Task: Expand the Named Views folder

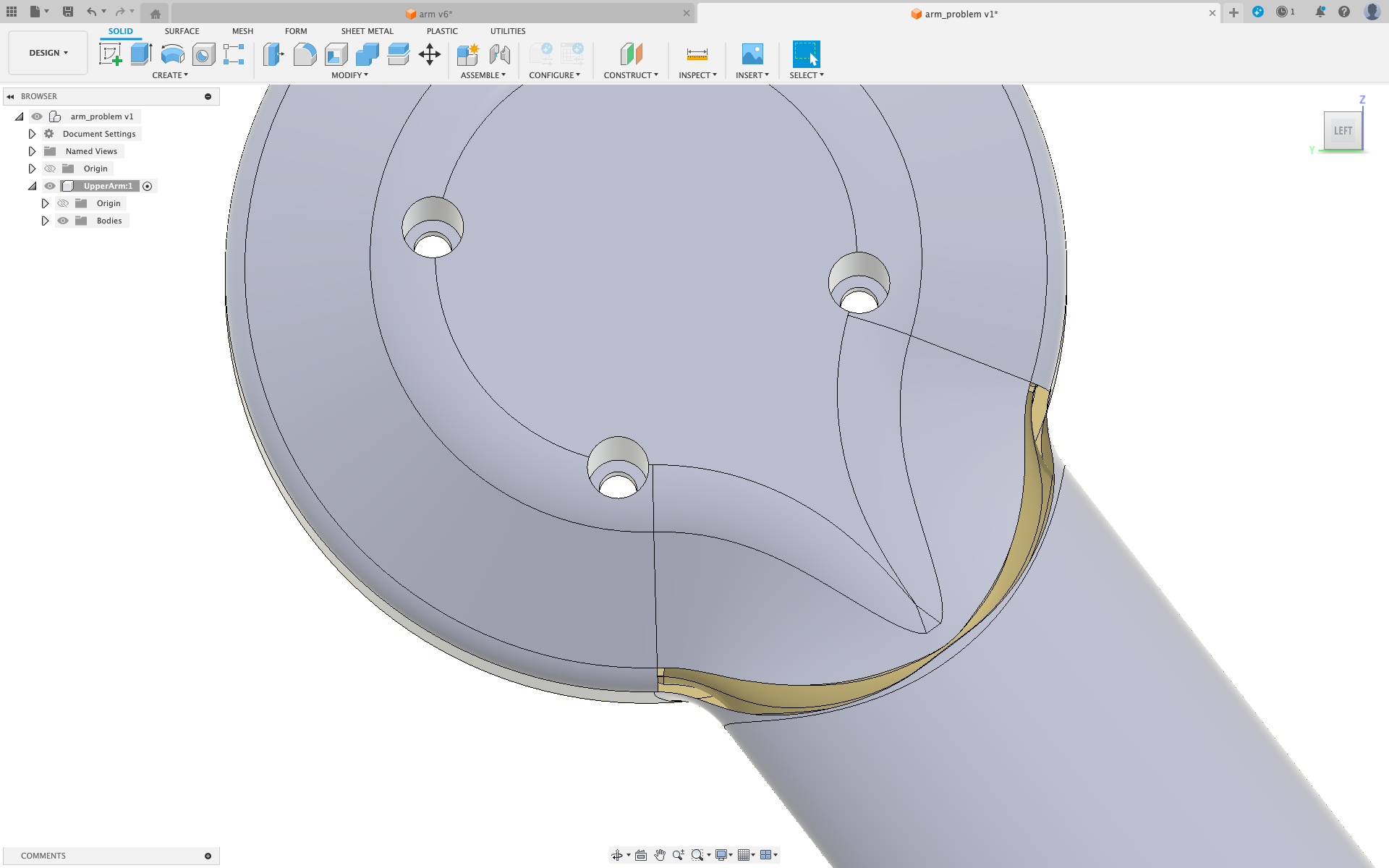Action: click(32, 151)
